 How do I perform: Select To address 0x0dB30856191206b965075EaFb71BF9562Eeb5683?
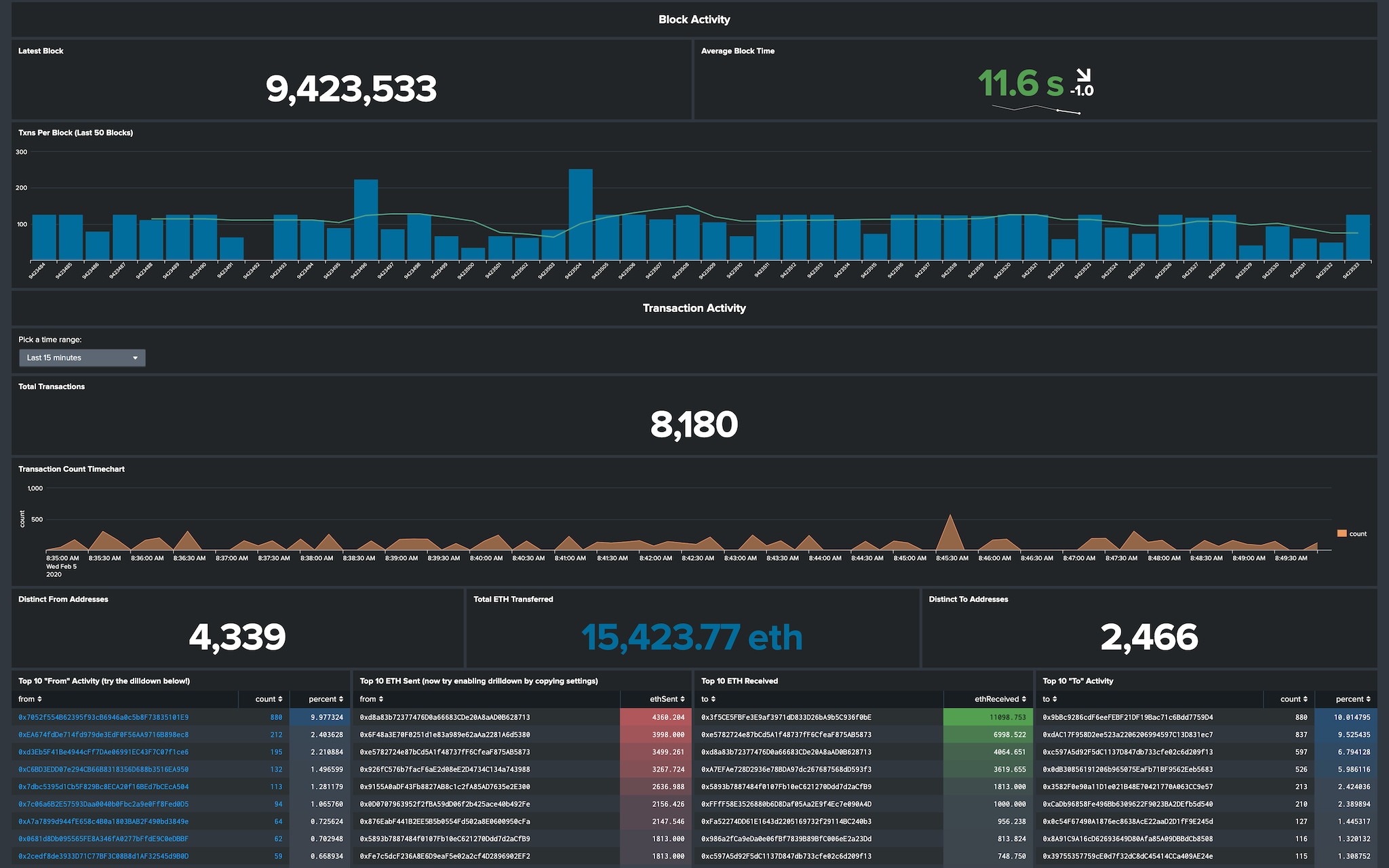tap(1128, 770)
